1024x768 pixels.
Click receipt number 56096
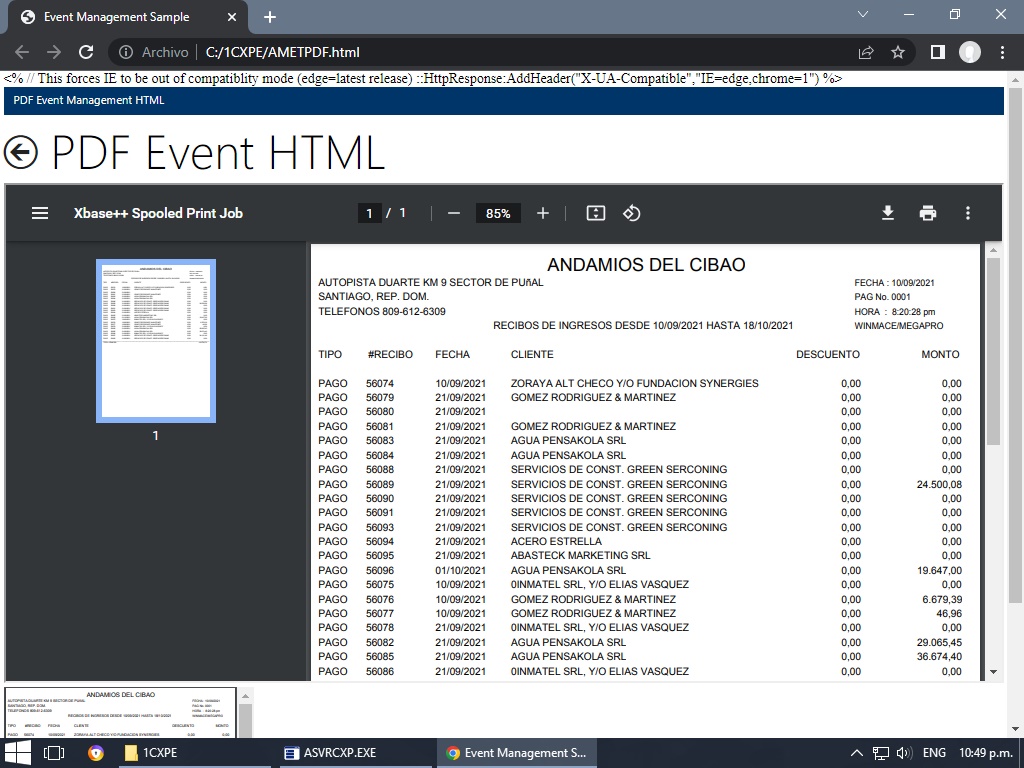coord(379,570)
